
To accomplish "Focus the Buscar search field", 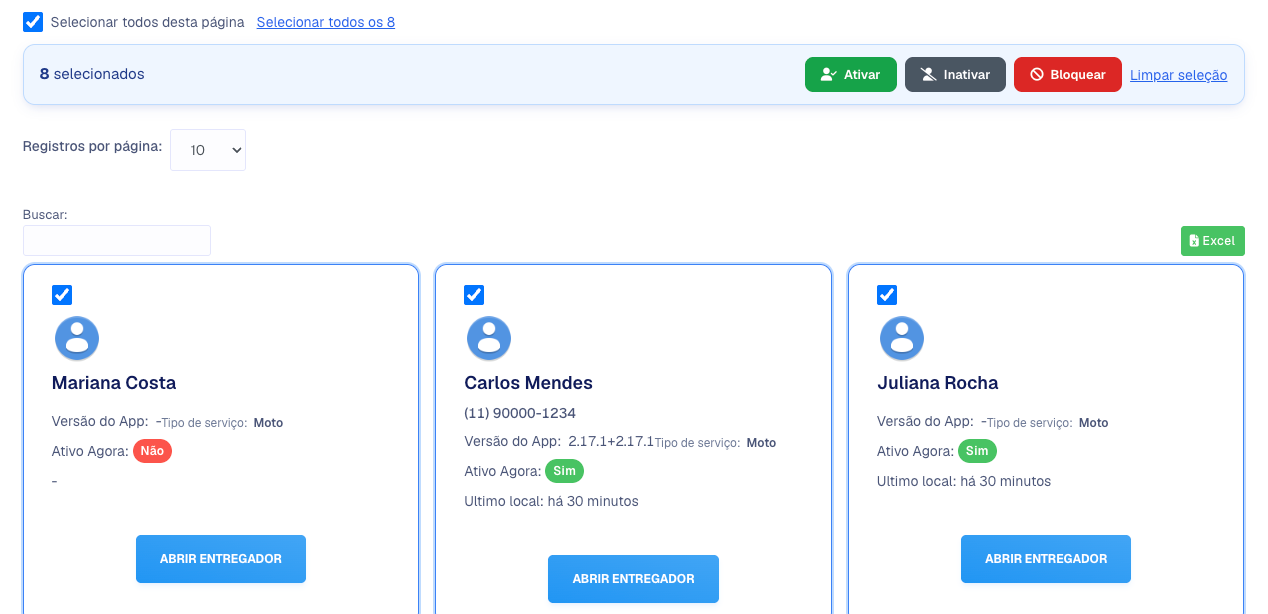I will click(x=117, y=240).
